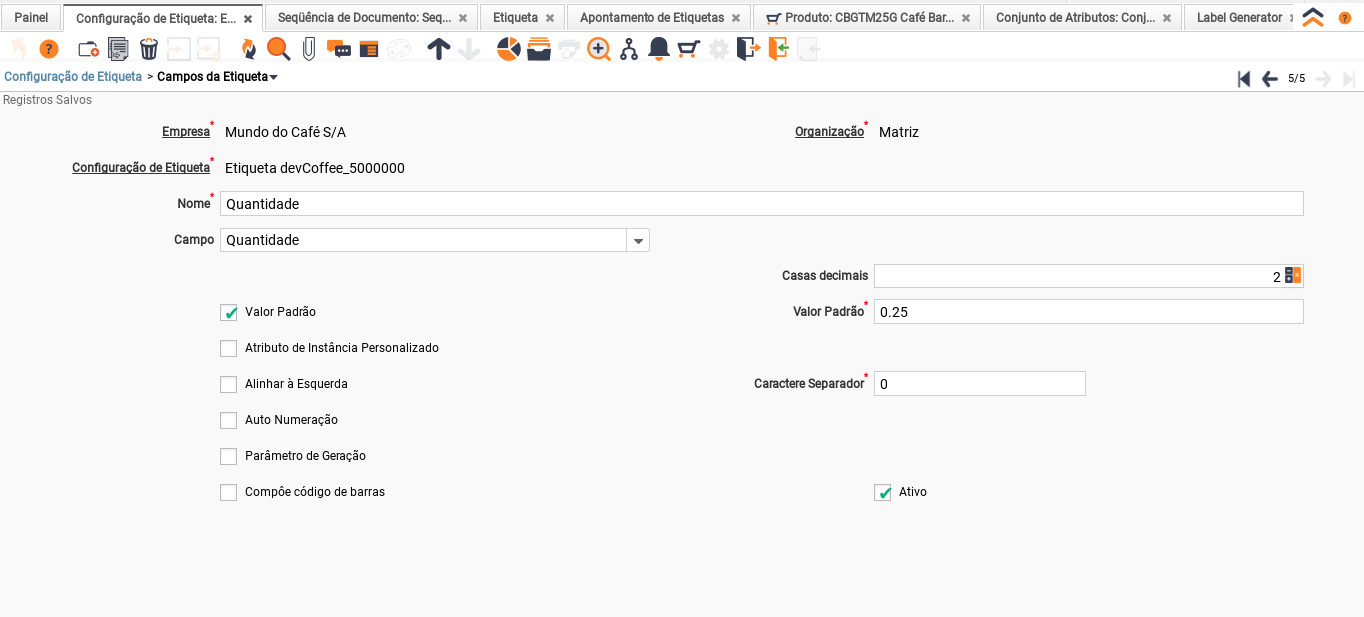Open the Campo dropdown arrow

638,240
